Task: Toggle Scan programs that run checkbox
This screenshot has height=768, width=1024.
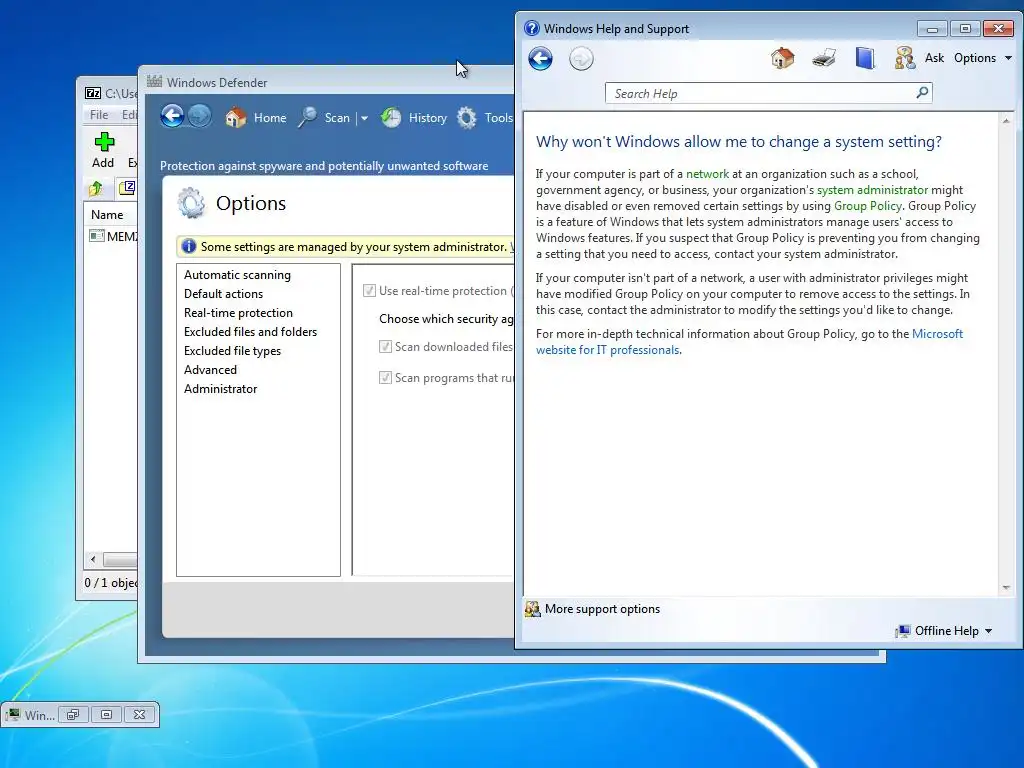Action: pyautogui.click(x=385, y=377)
